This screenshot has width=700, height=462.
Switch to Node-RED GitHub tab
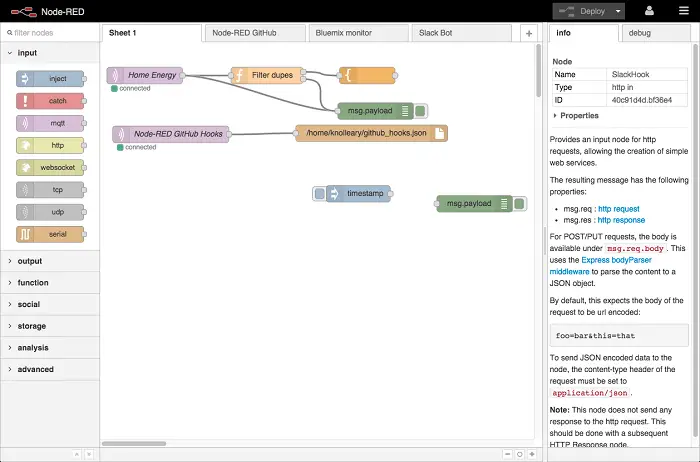pyautogui.click(x=255, y=33)
